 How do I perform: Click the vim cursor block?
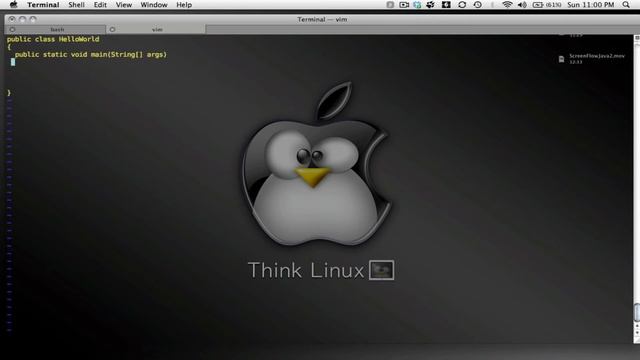(13, 62)
